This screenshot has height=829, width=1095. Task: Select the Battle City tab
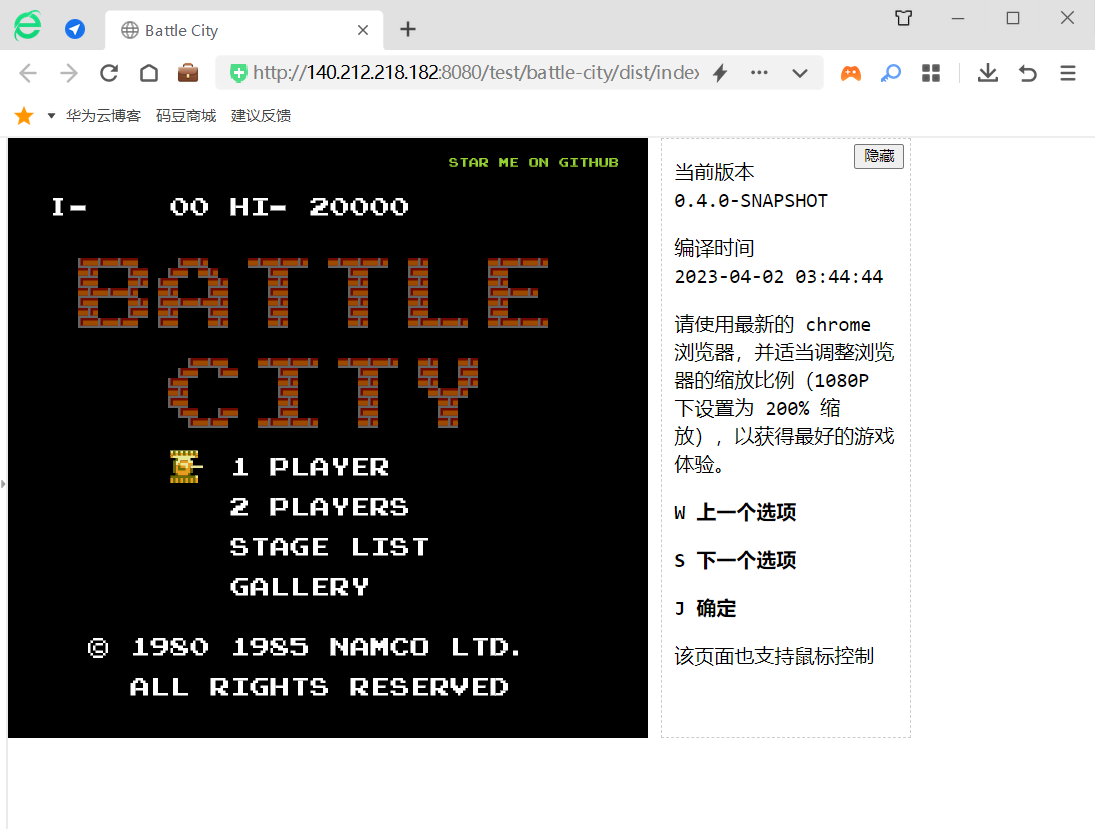point(244,30)
